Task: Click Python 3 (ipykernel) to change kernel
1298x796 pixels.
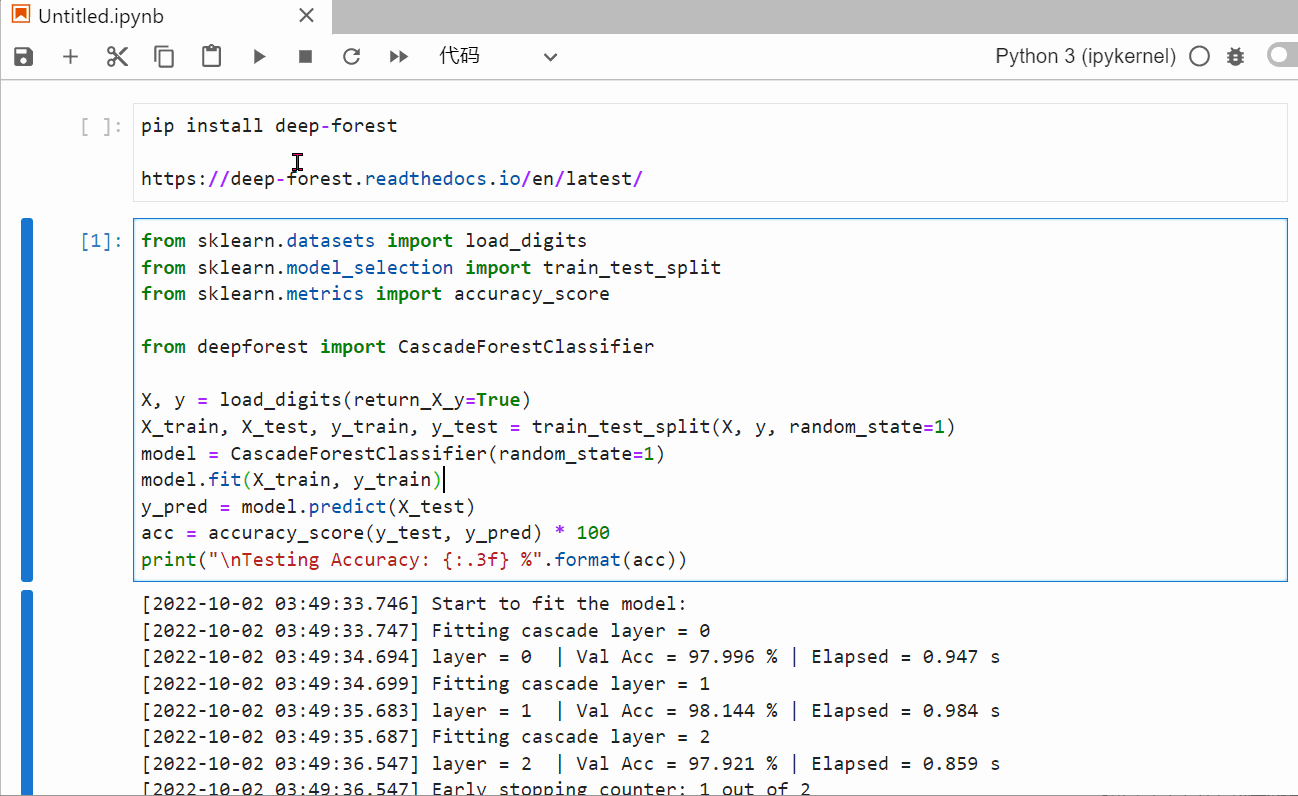Action: (1083, 56)
